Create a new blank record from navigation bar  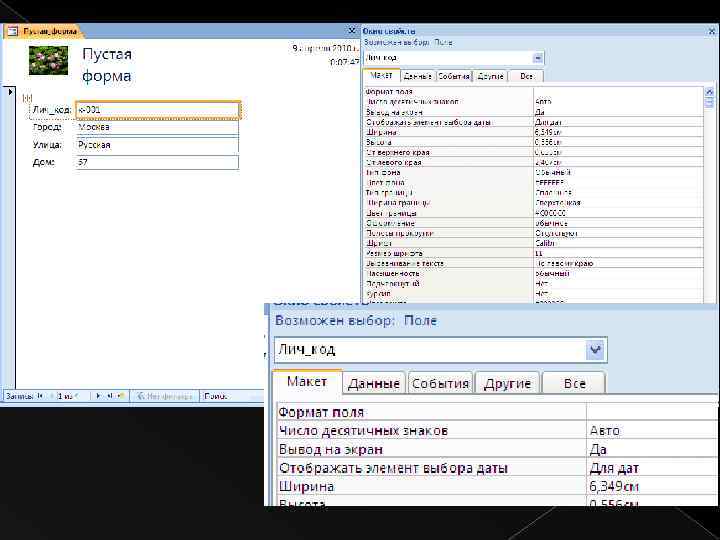coord(121,396)
